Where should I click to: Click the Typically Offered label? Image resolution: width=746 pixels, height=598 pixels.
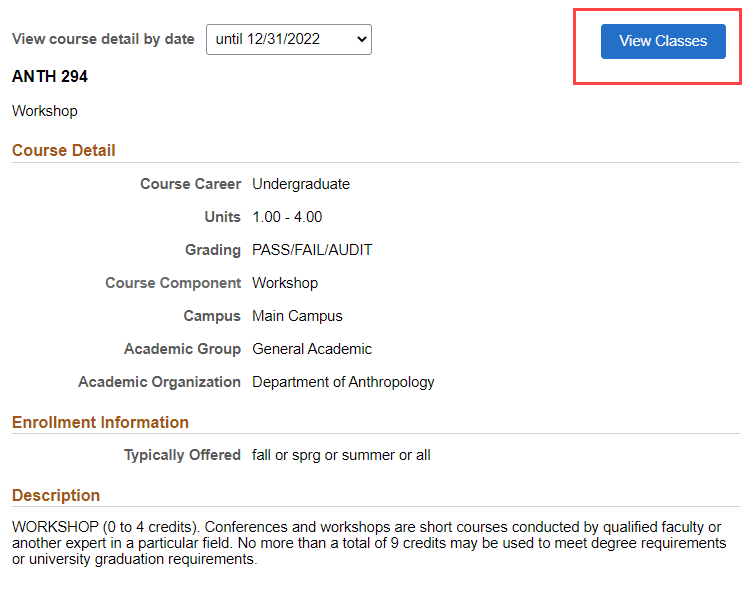coord(183,455)
